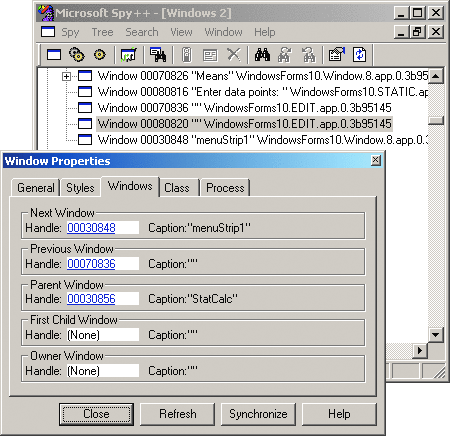Screen dimensions: 450x436
Task: Click the toolbar Refresh page icon
Action: (x=360, y=55)
